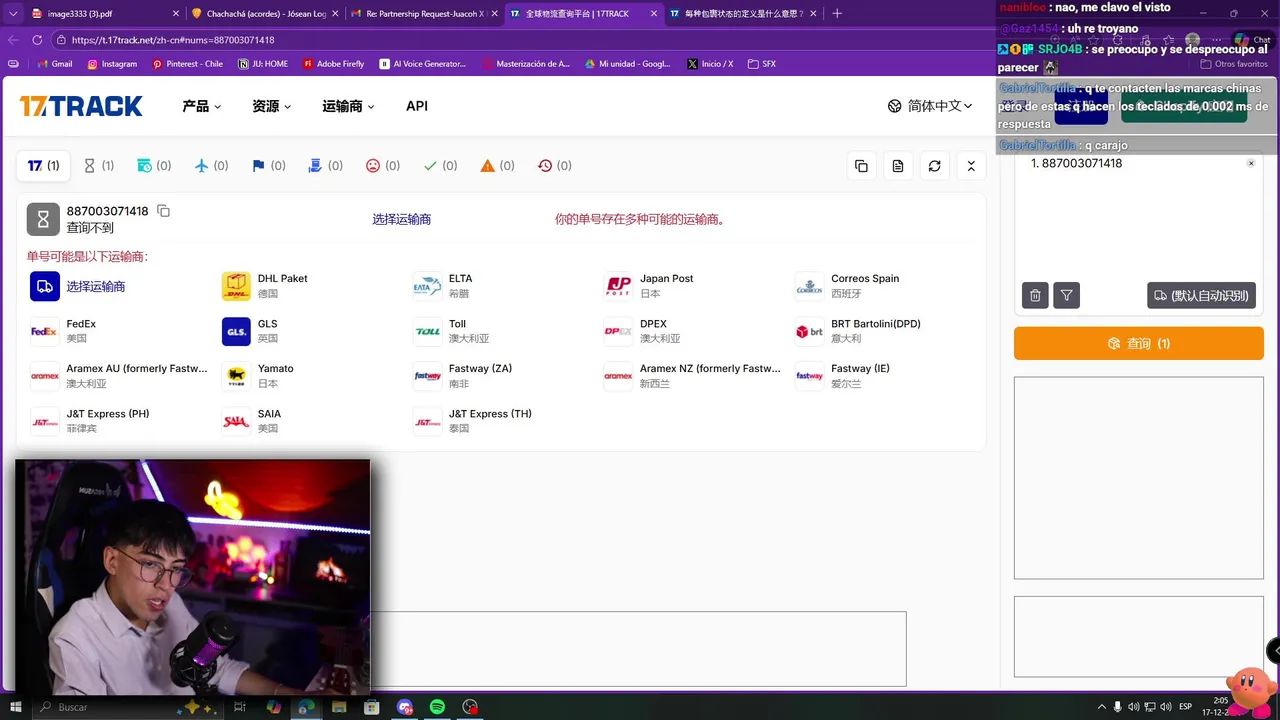
Task: Click the 选择运输商 link in result header
Action: click(x=401, y=219)
